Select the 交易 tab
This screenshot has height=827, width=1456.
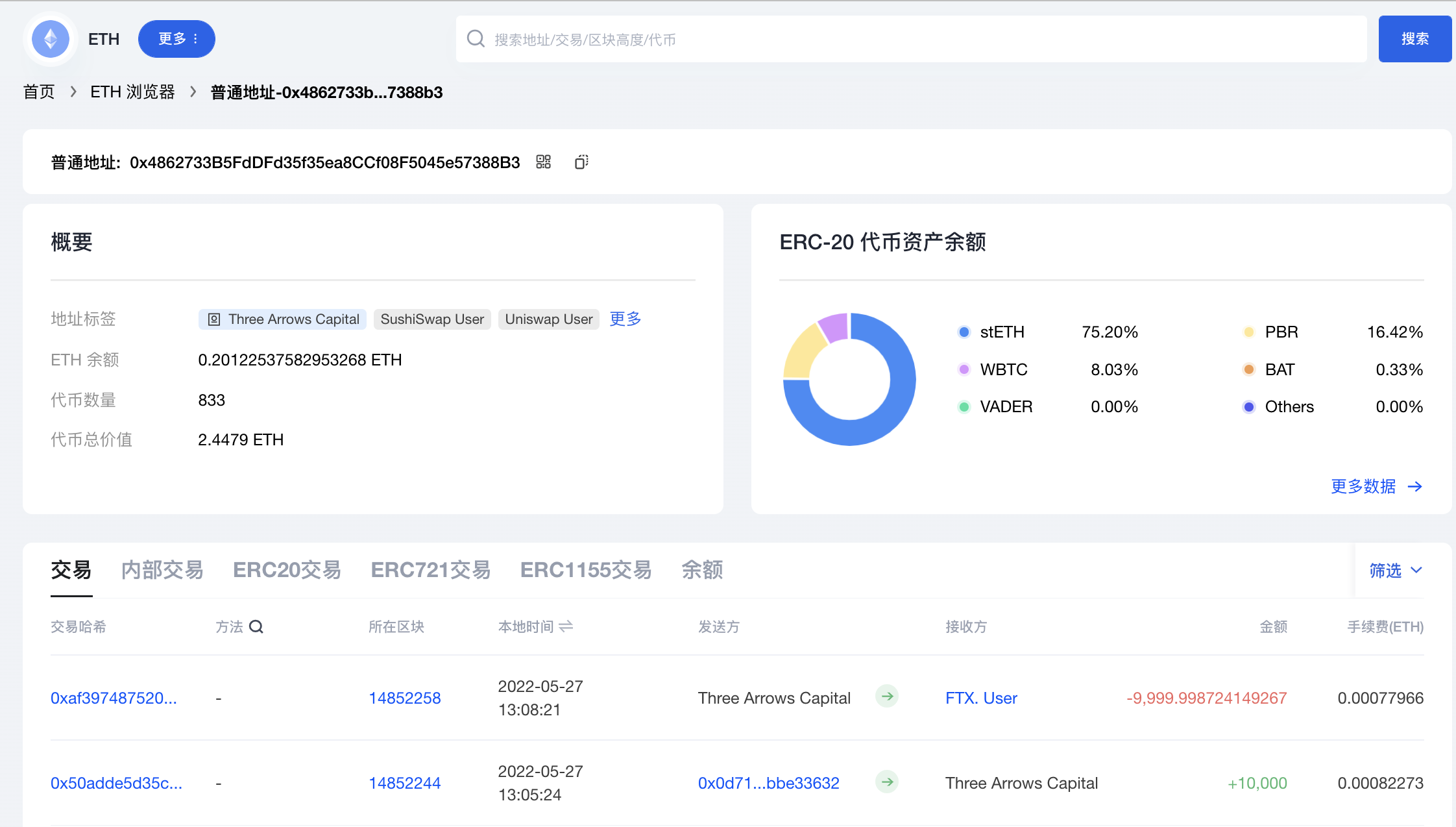71,570
